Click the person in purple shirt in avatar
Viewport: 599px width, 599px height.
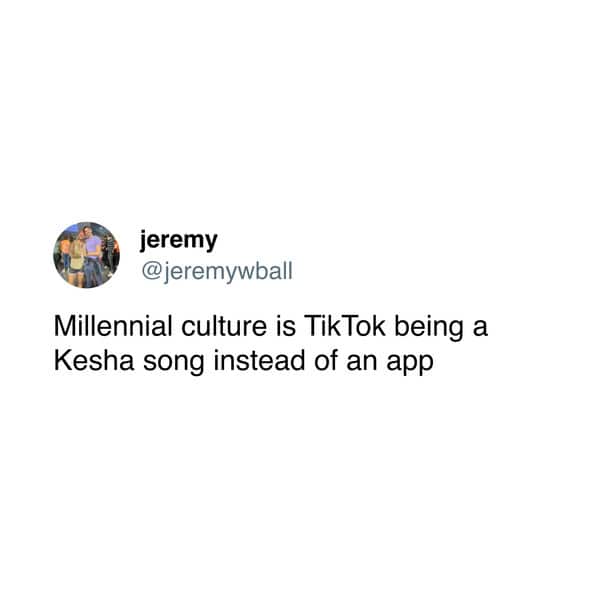(x=92, y=254)
